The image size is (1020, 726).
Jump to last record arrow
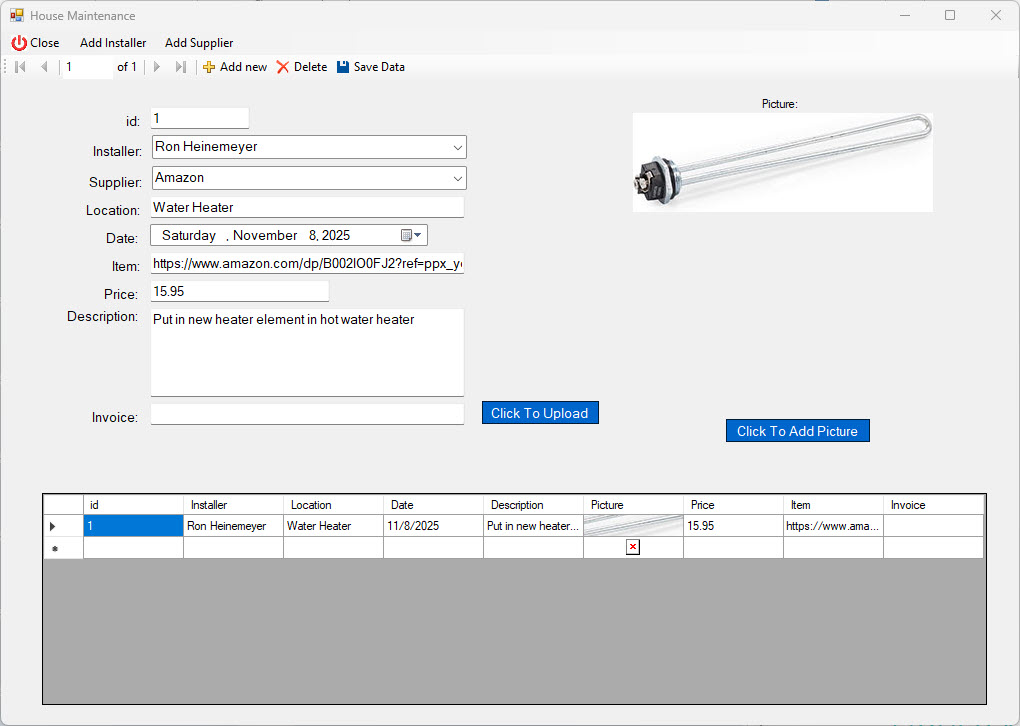(x=180, y=67)
